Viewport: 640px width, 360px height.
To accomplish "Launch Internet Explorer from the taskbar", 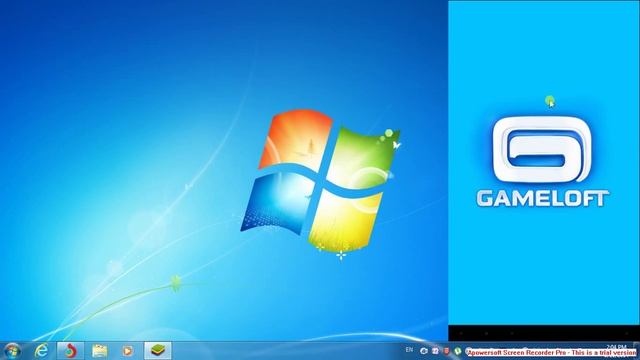I will (41, 351).
